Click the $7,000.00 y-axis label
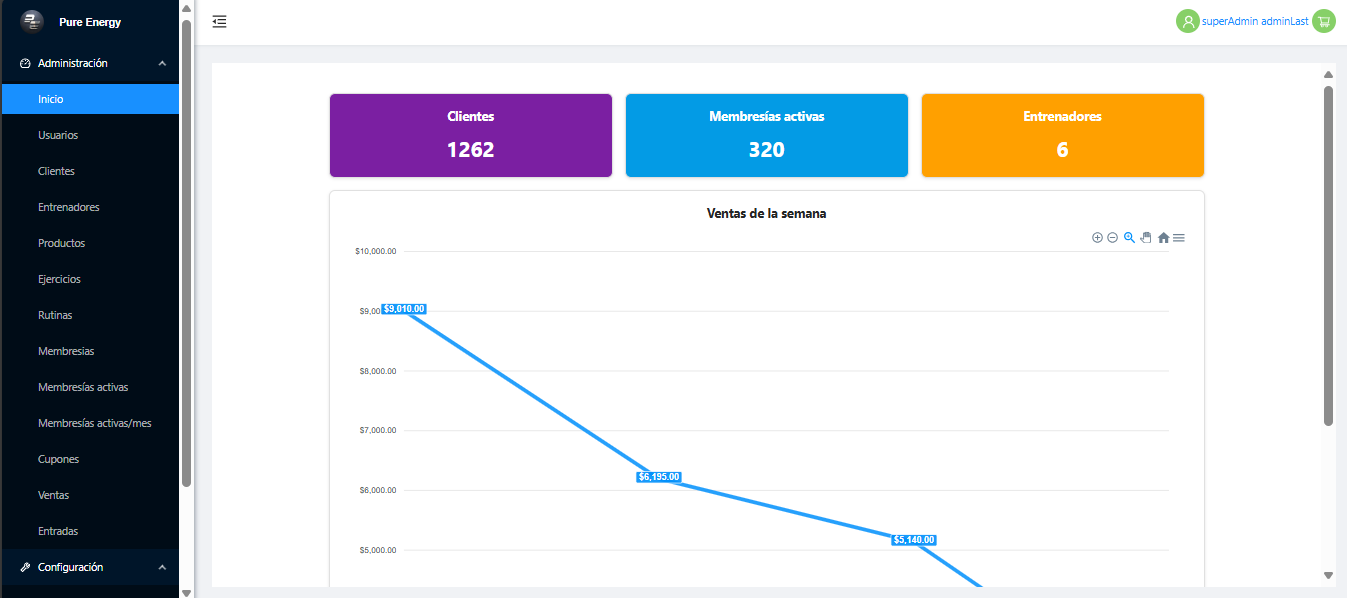The width and height of the screenshot is (1347, 598). click(x=378, y=430)
